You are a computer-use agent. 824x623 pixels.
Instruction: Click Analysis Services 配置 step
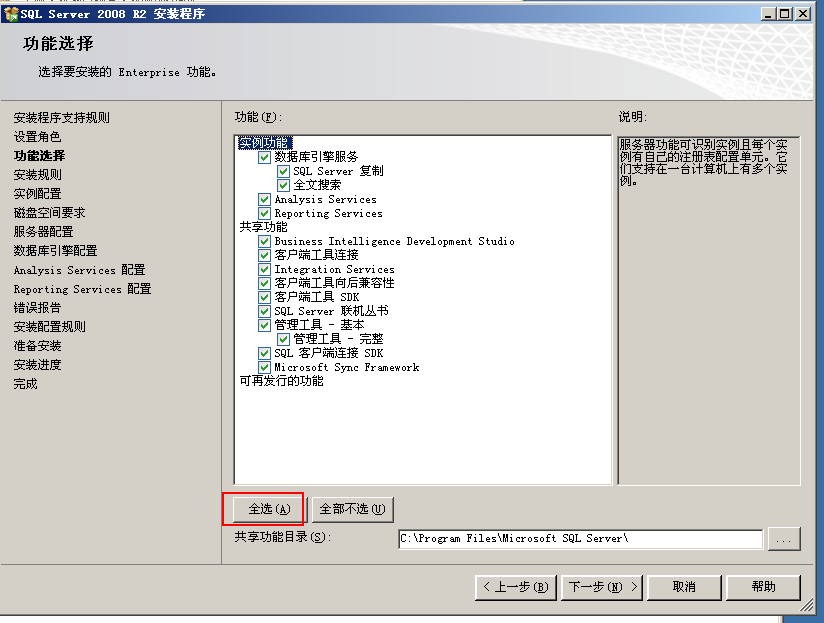coord(79,270)
